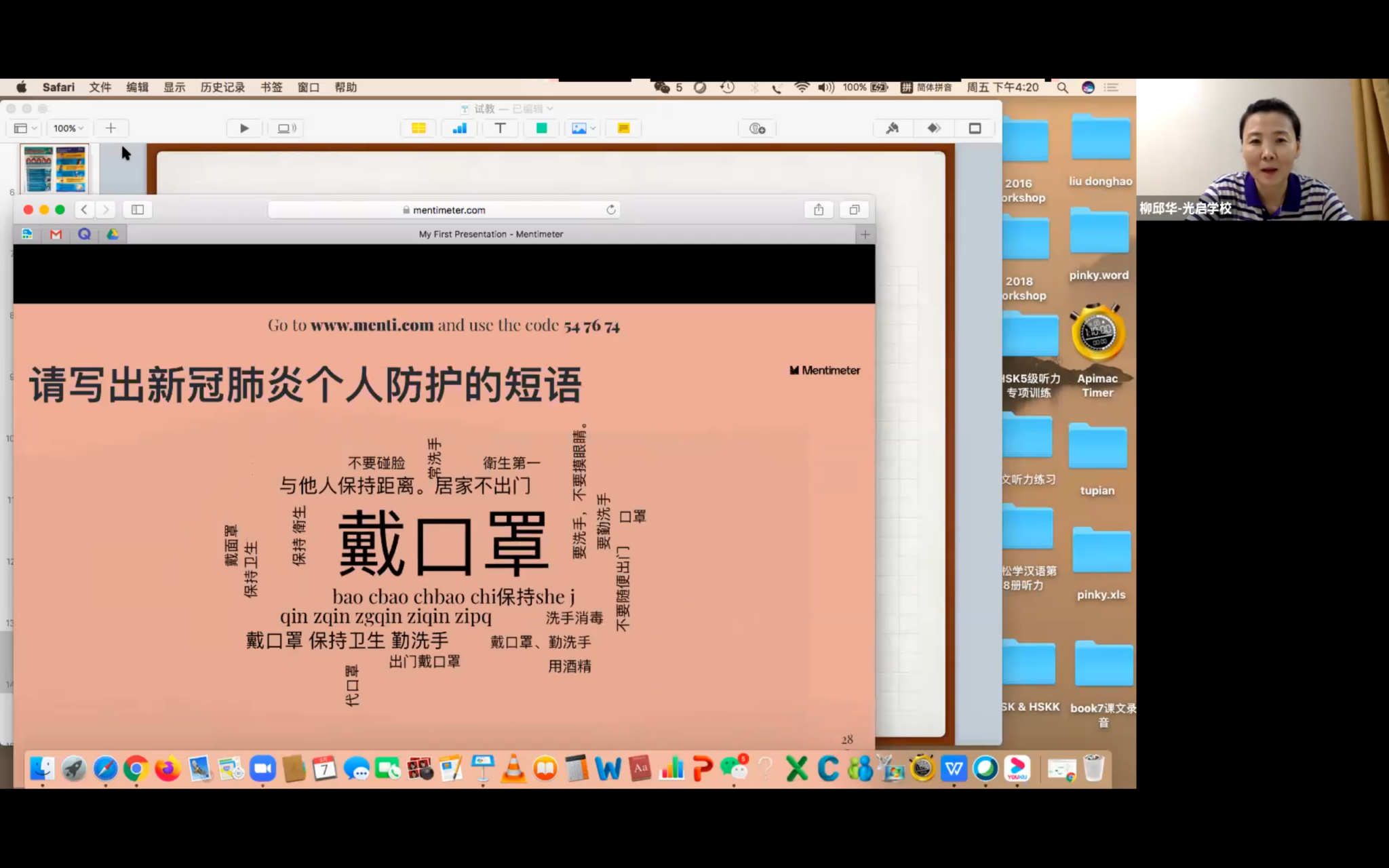
Task: Click the Keynote green Shape tool
Action: tap(541, 128)
